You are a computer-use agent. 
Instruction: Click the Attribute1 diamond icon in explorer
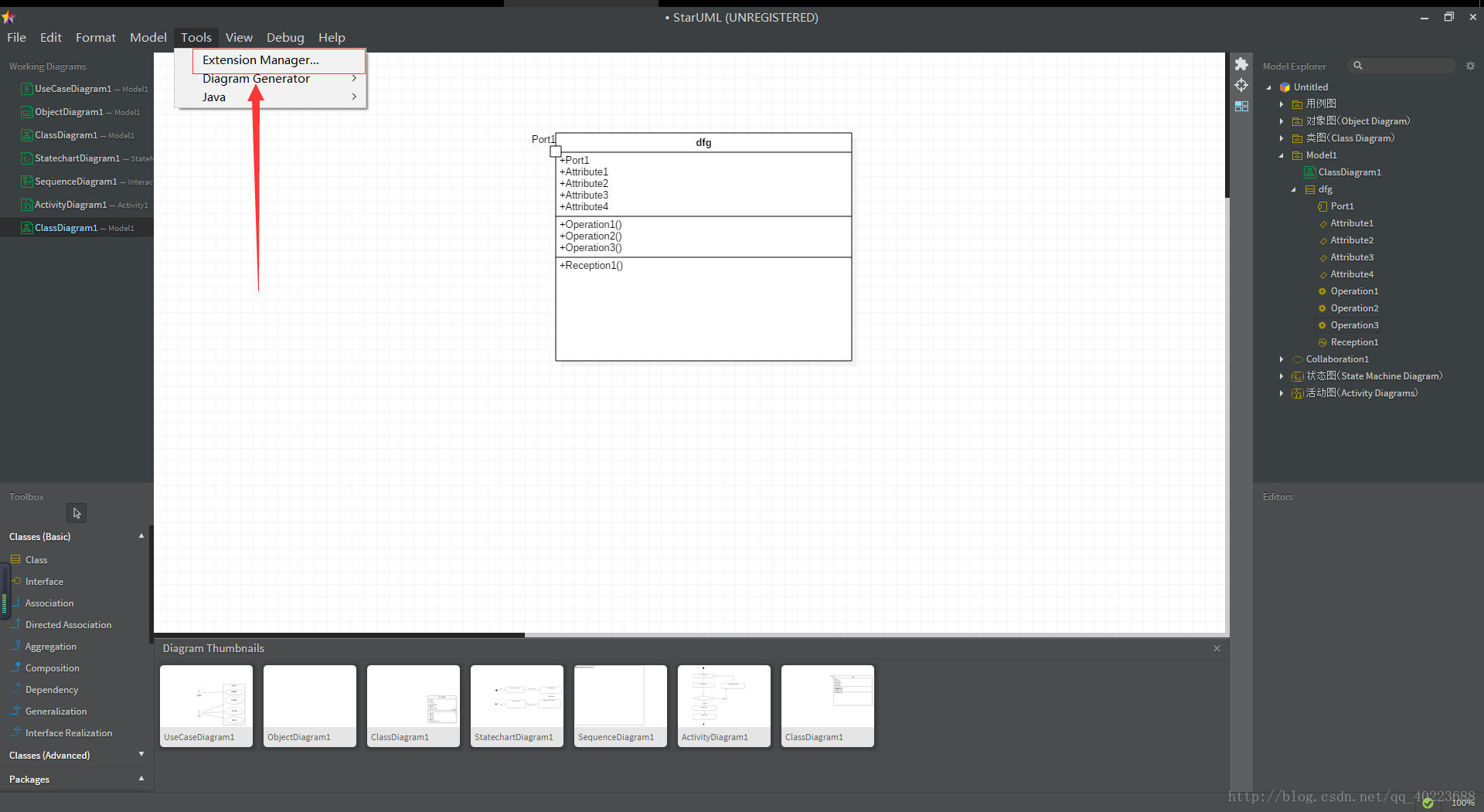coord(1322,224)
